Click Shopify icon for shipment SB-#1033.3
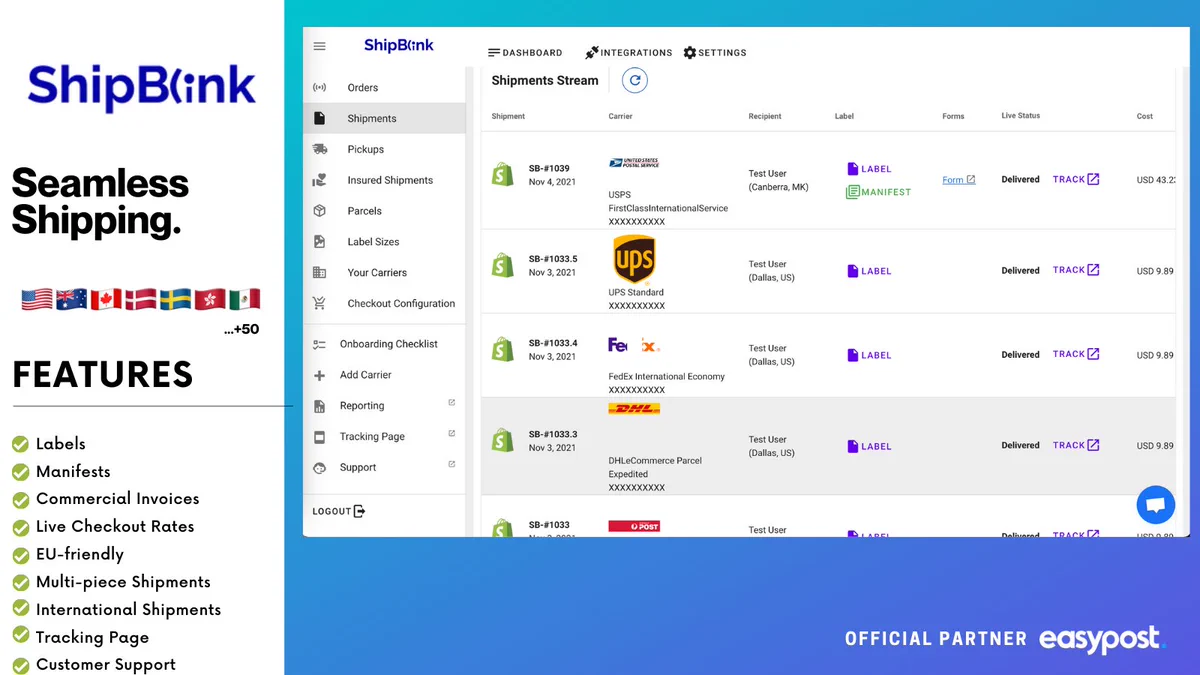The image size is (1200, 675). click(502, 440)
